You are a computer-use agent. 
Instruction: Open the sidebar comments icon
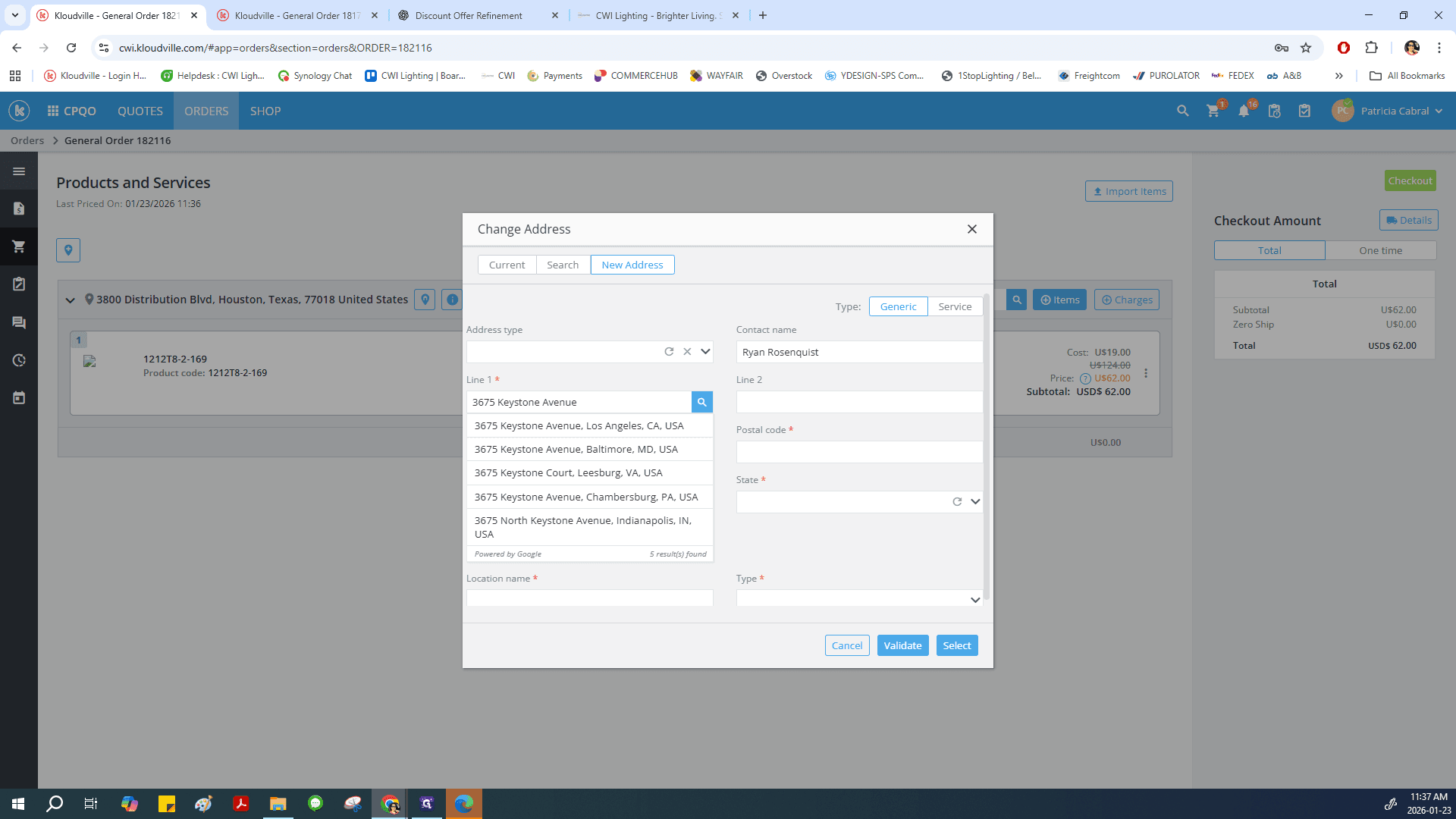point(19,322)
